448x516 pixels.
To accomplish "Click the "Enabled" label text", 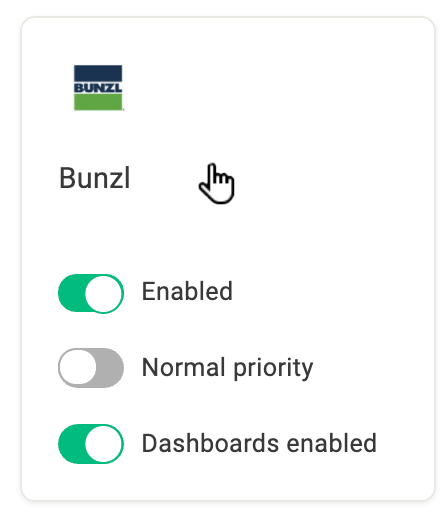I will 187,291.
